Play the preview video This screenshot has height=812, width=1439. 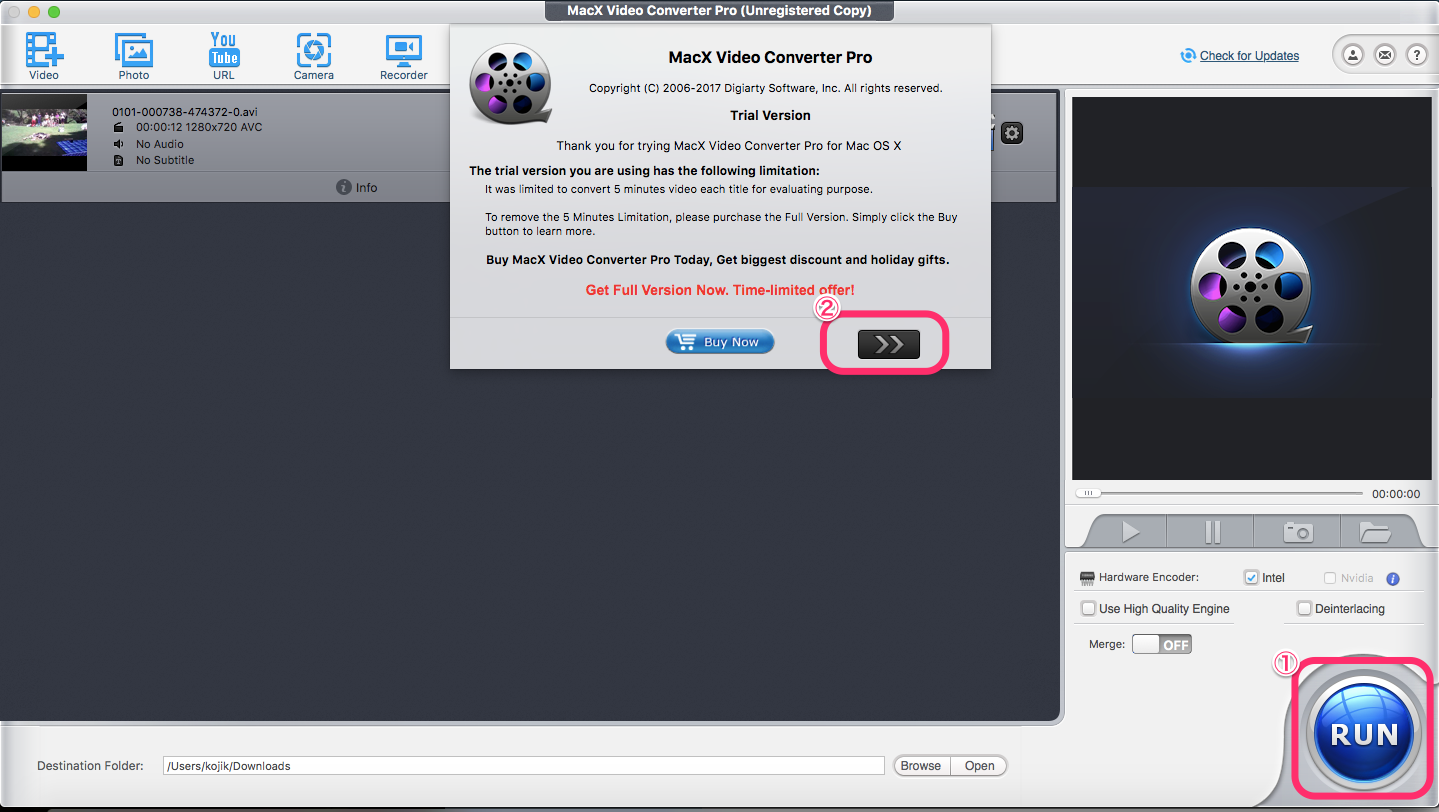pyautogui.click(x=1130, y=532)
